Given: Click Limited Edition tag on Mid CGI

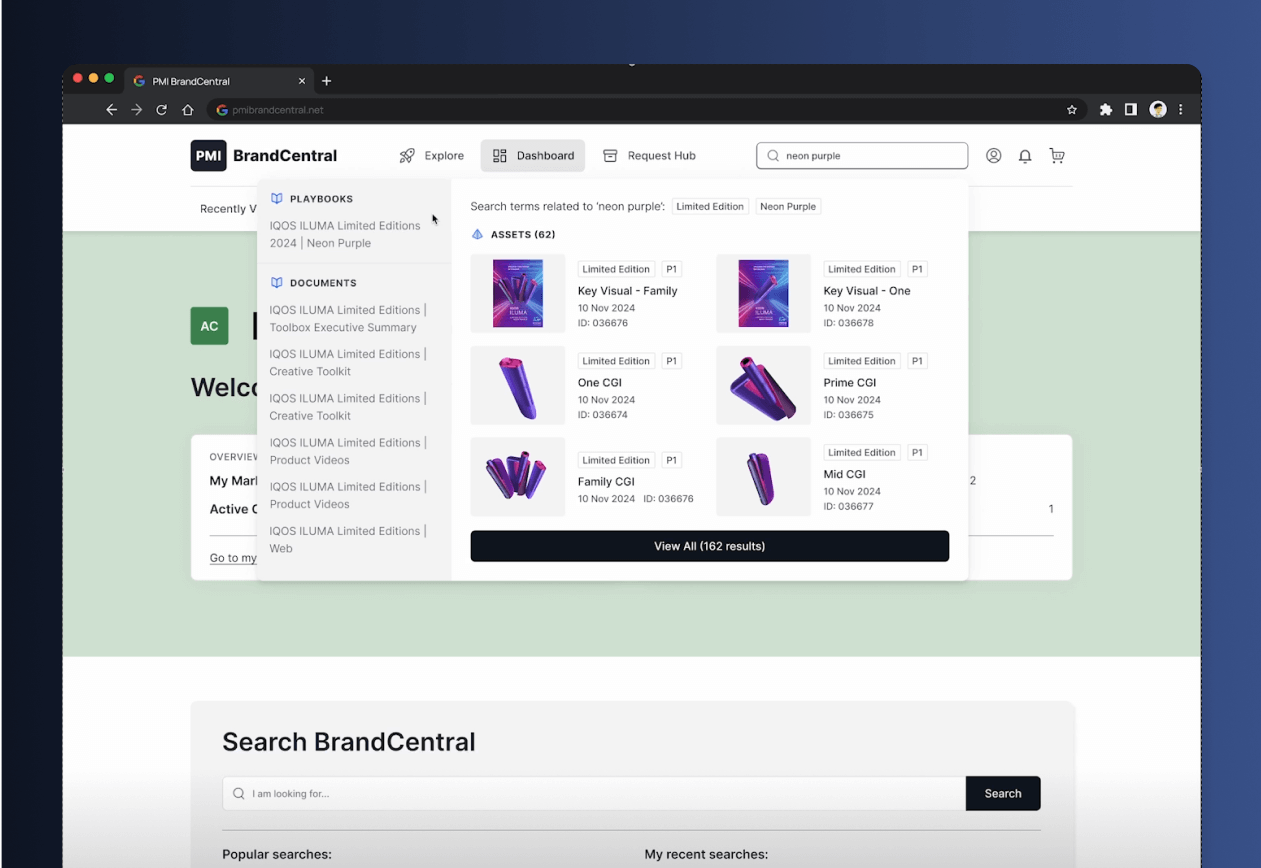Looking at the screenshot, I should coord(861,453).
